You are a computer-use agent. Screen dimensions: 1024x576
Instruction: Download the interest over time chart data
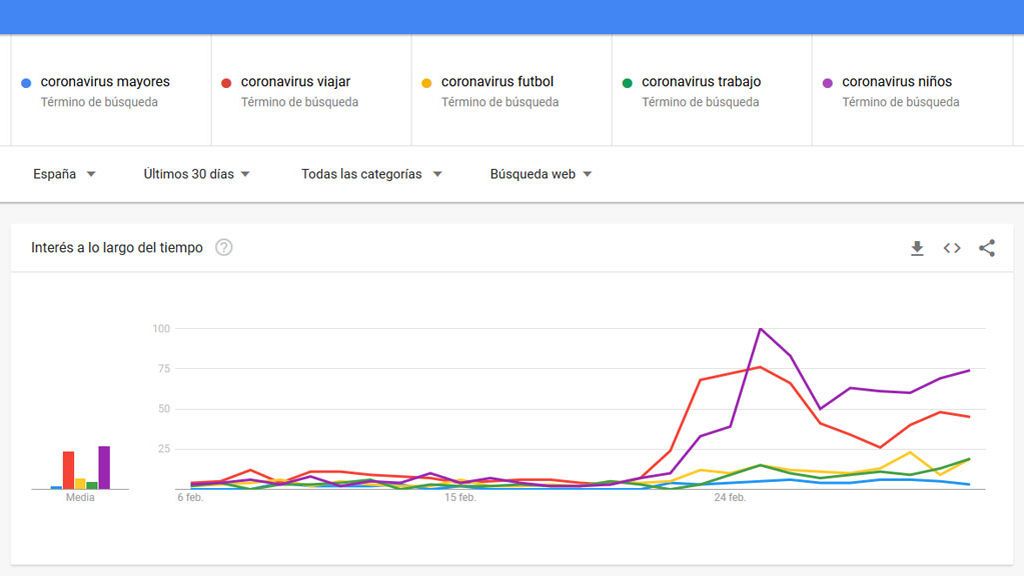pyautogui.click(x=917, y=248)
